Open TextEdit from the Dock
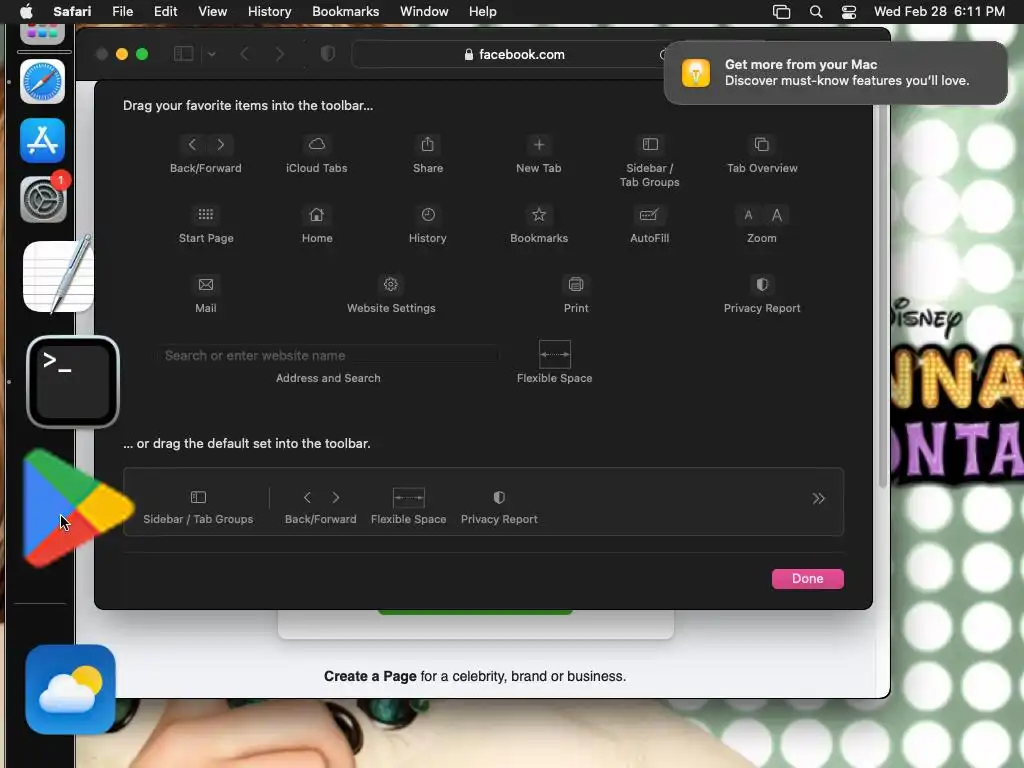Viewport: 1024px width, 768px height. tap(58, 276)
